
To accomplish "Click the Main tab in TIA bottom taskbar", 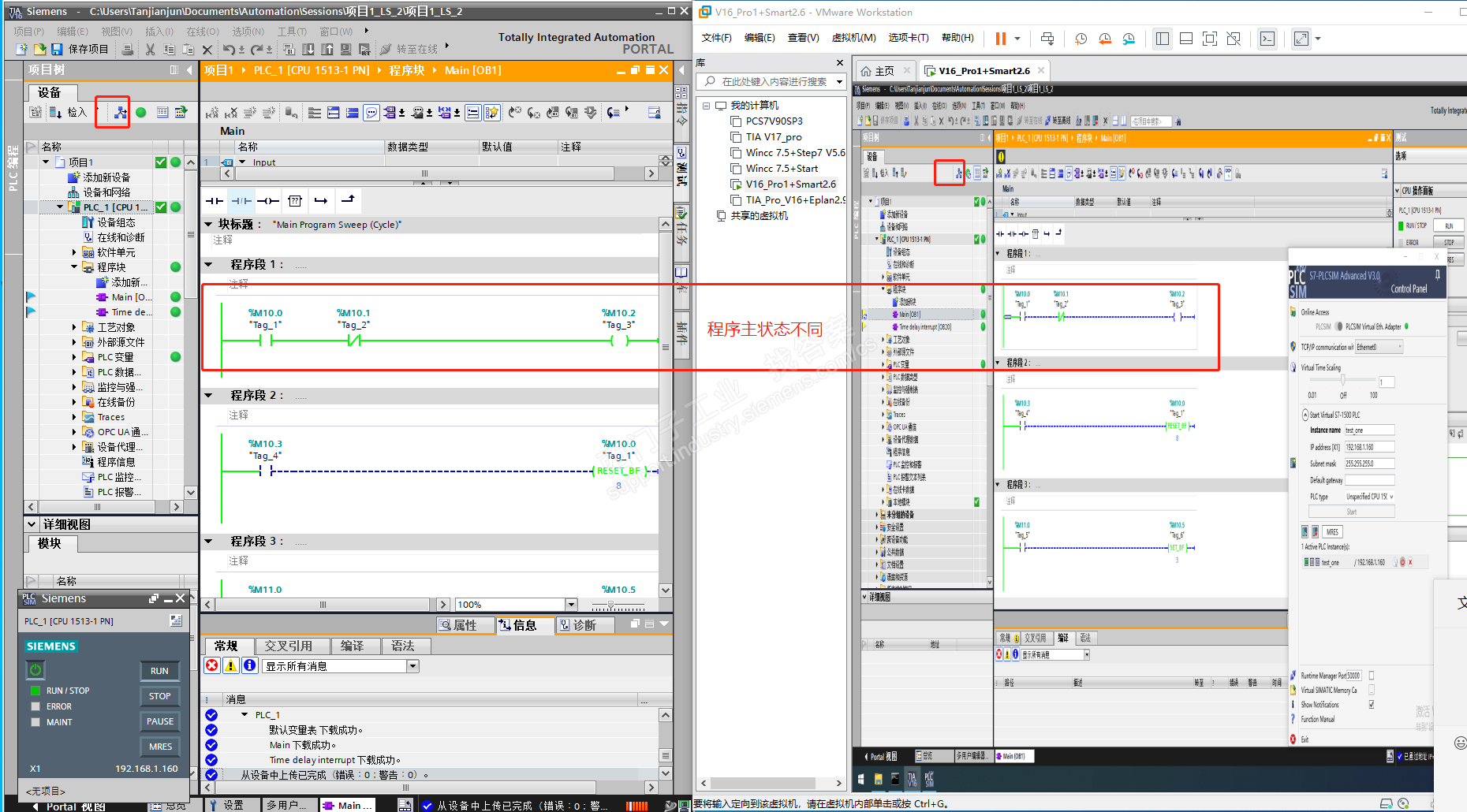I will [x=348, y=805].
